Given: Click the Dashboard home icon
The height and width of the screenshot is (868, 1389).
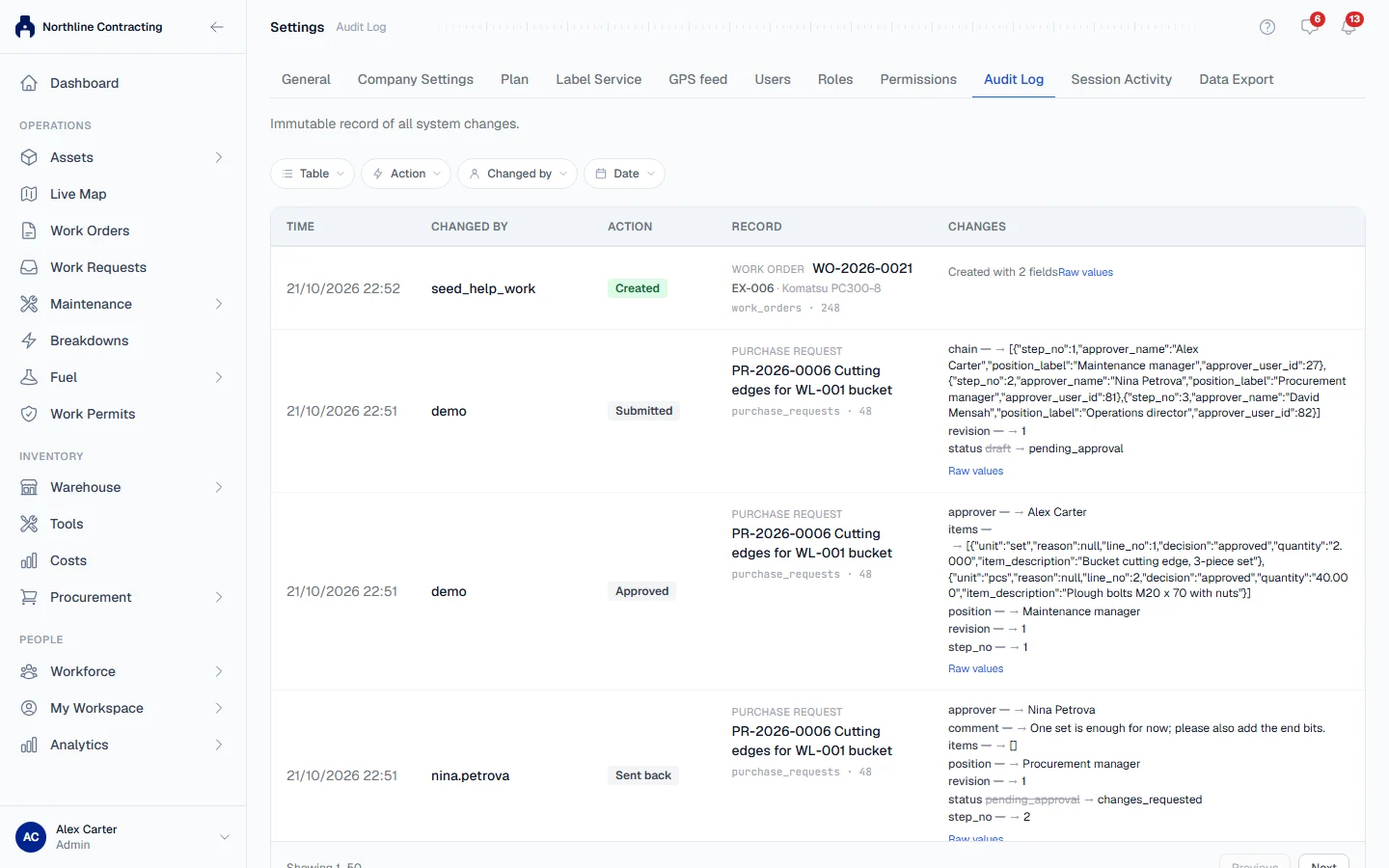Looking at the screenshot, I should [29, 83].
